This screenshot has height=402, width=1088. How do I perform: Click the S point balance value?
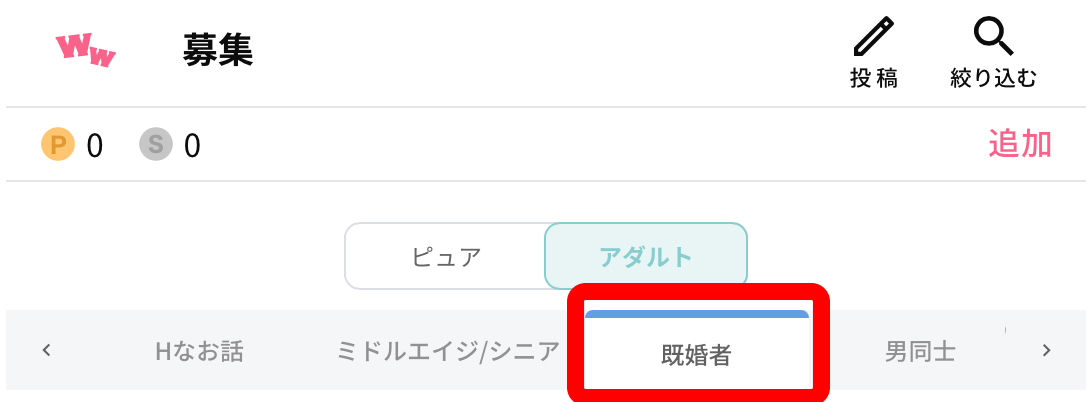(x=192, y=146)
